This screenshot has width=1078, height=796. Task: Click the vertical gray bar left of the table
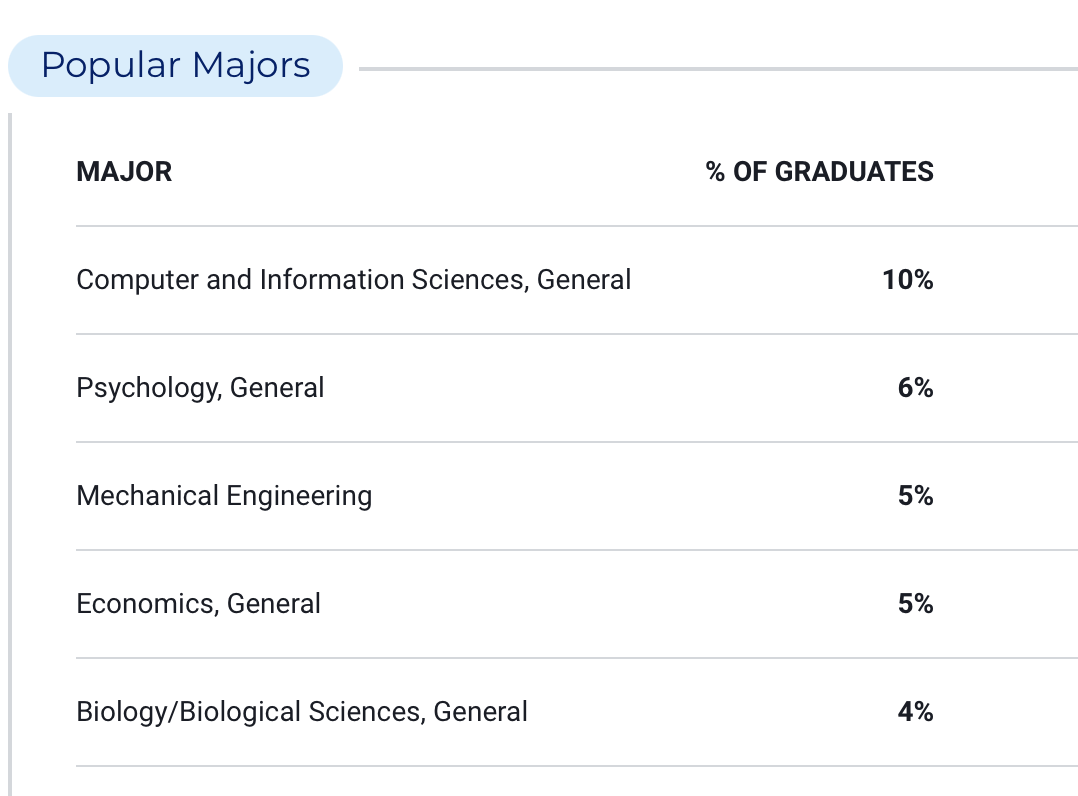[10, 454]
